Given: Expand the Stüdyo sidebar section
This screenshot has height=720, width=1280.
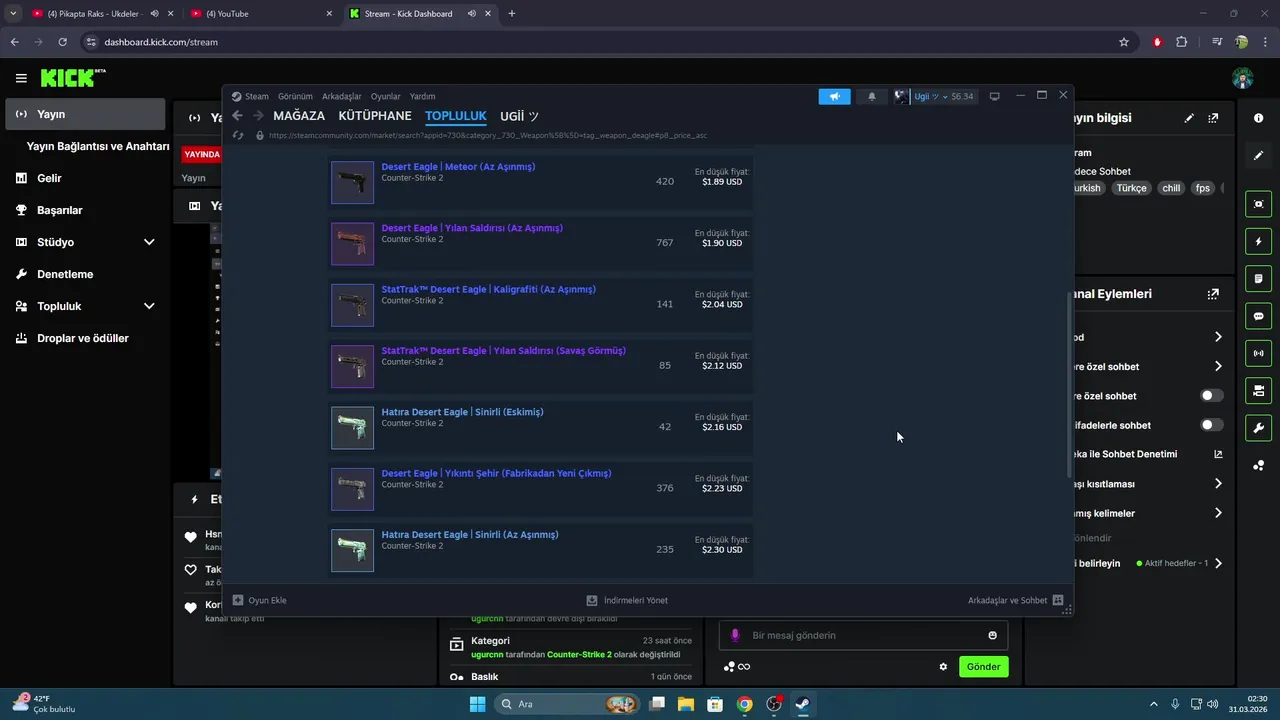Looking at the screenshot, I should (149, 242).
